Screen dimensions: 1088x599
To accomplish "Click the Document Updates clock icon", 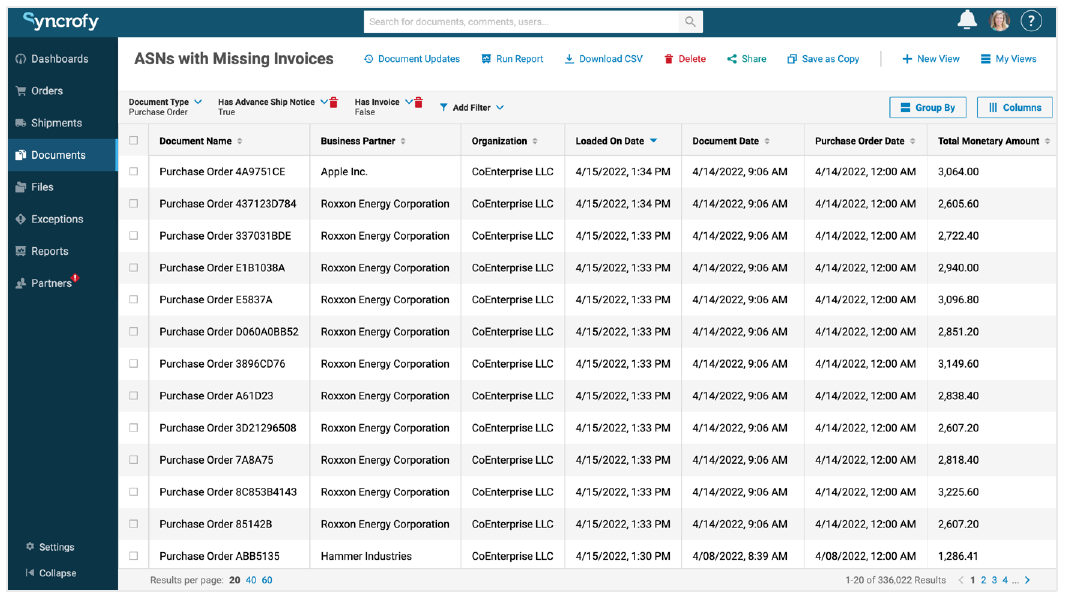I will click(x=368, y=59).
